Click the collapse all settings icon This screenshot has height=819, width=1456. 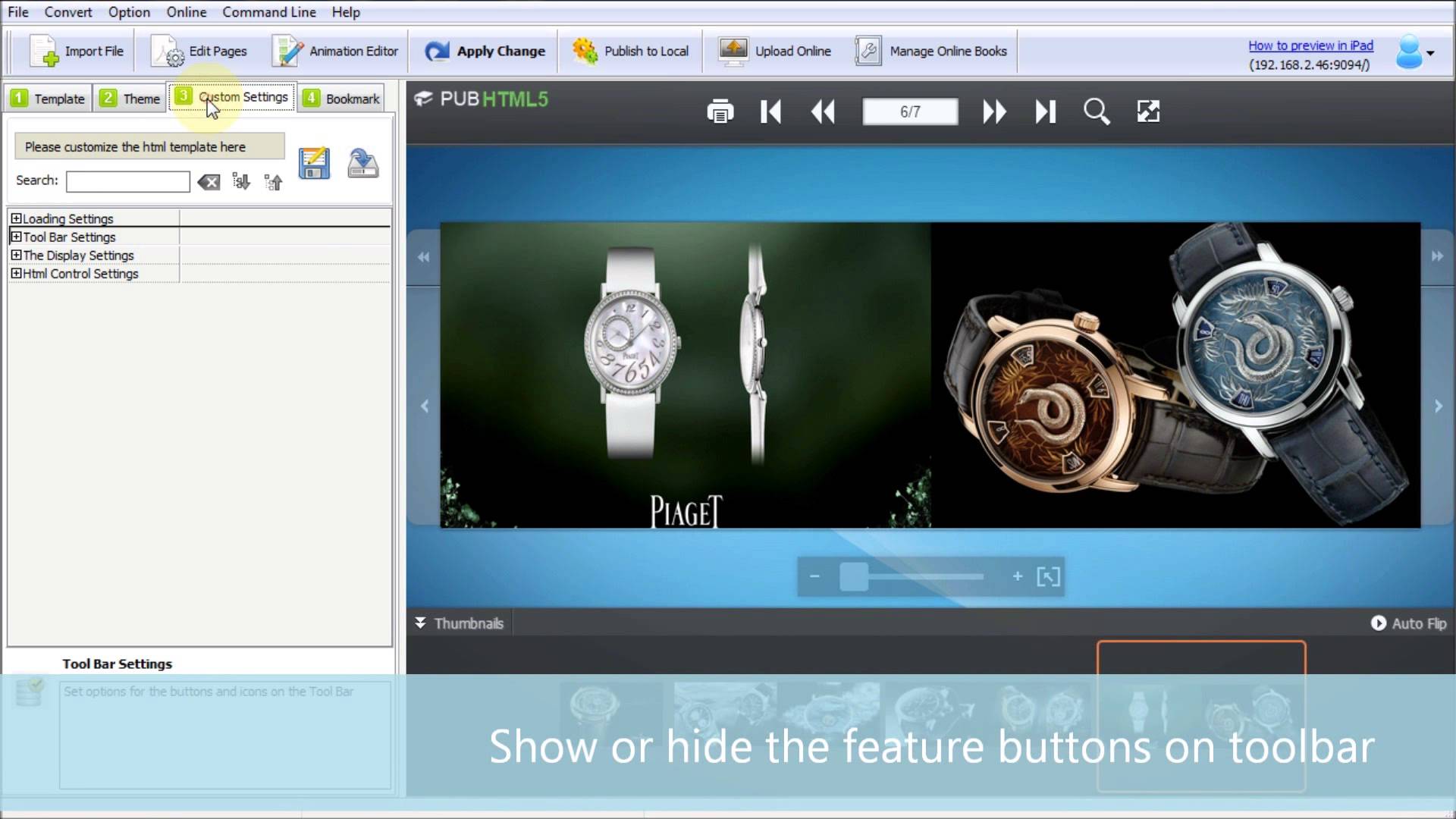point(273,182)
